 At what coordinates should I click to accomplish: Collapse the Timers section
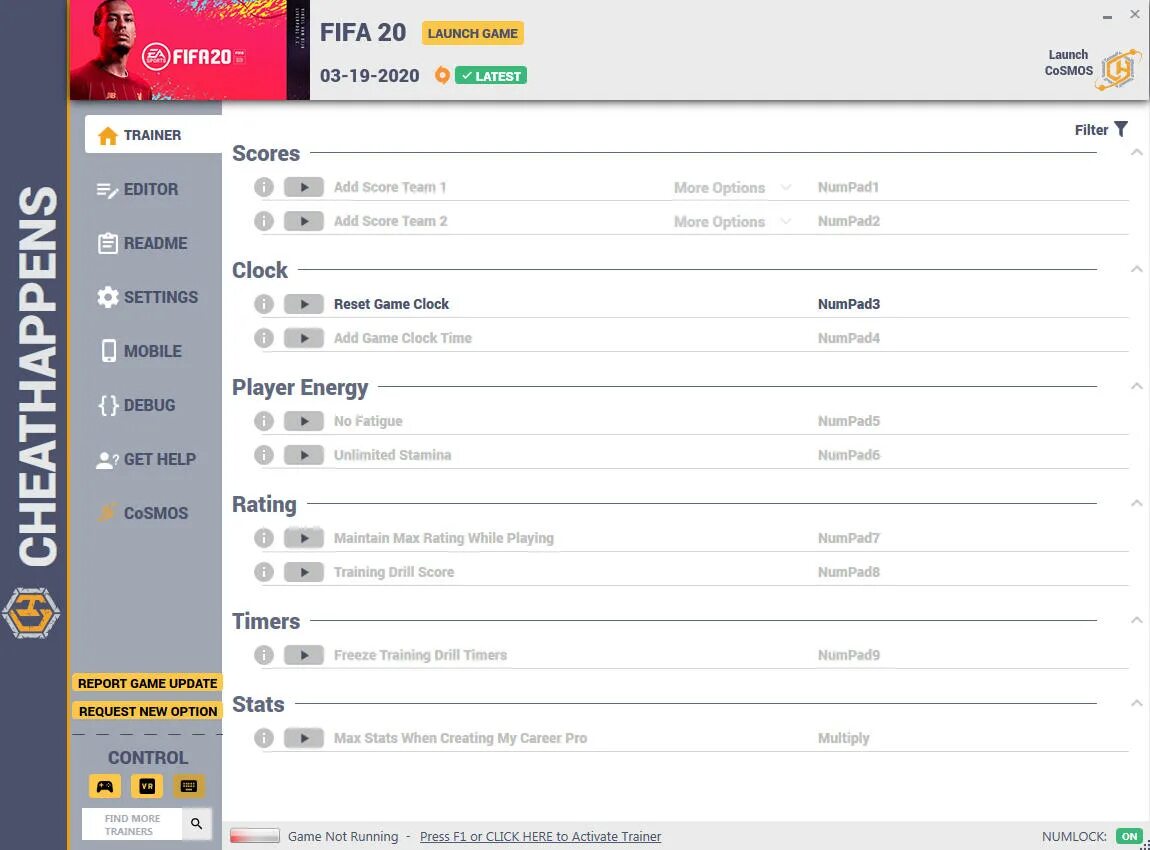click(x=1136, y=620)
